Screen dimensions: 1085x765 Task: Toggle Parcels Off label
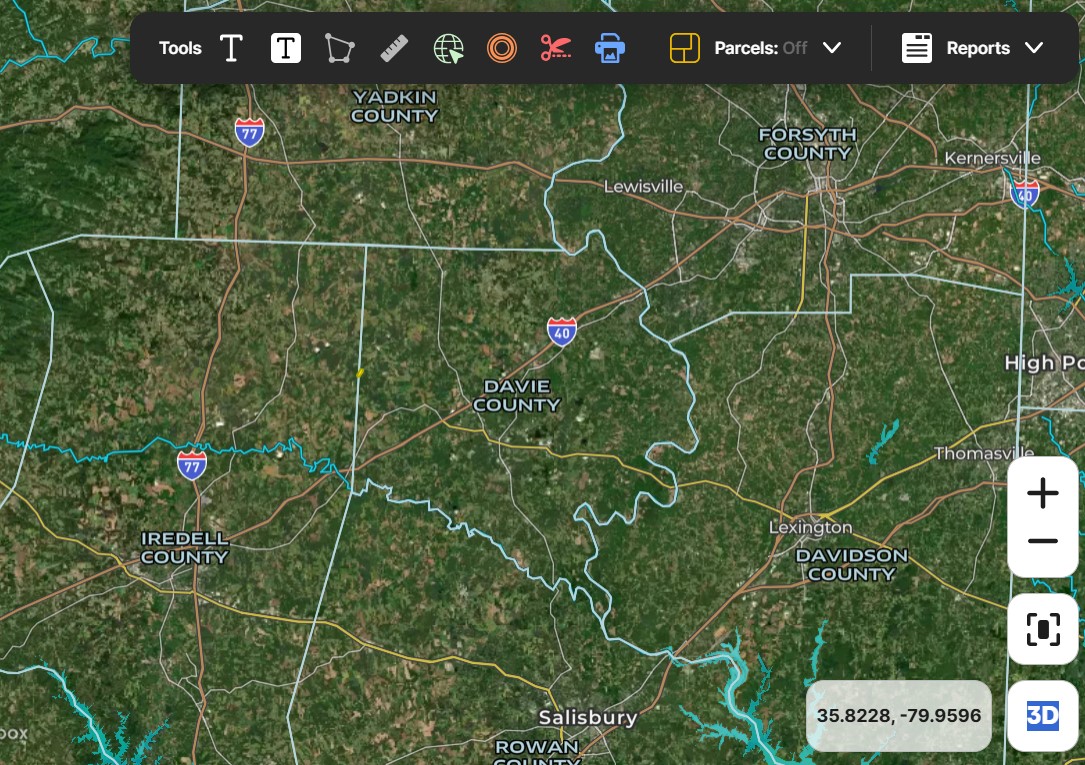760,48
